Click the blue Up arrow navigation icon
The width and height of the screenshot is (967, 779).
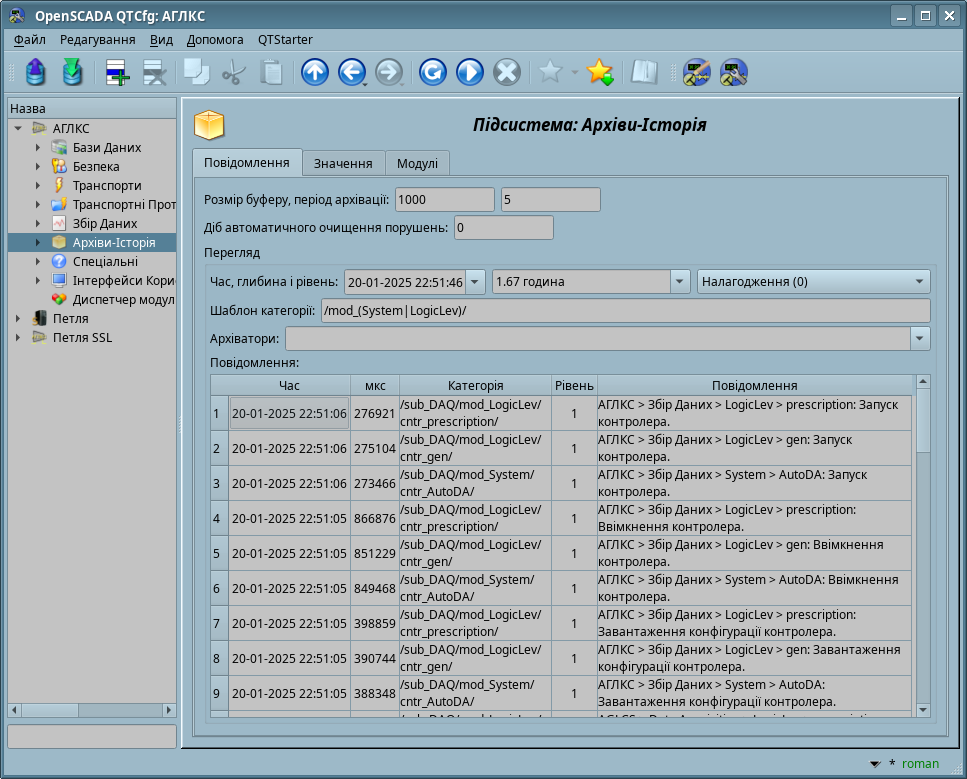click(x=315, y=72)
